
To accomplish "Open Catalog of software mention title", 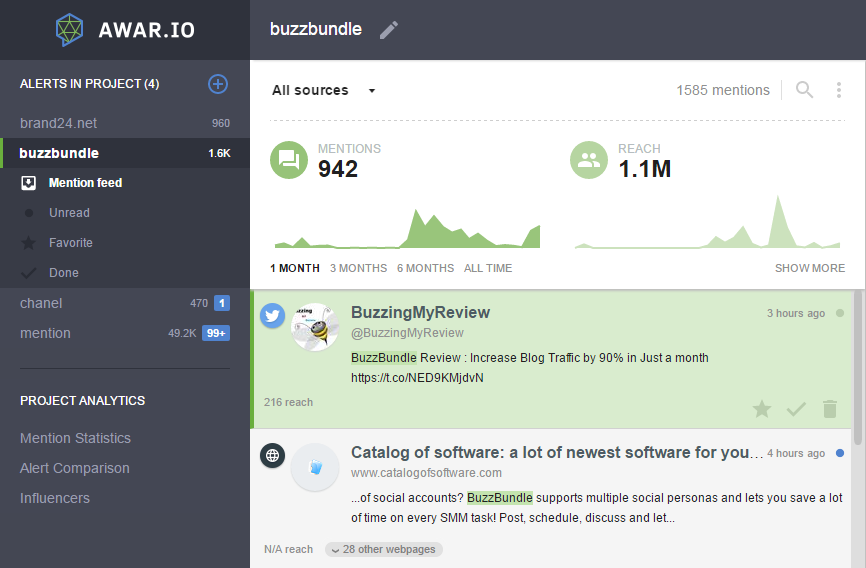I will point(557,453).
